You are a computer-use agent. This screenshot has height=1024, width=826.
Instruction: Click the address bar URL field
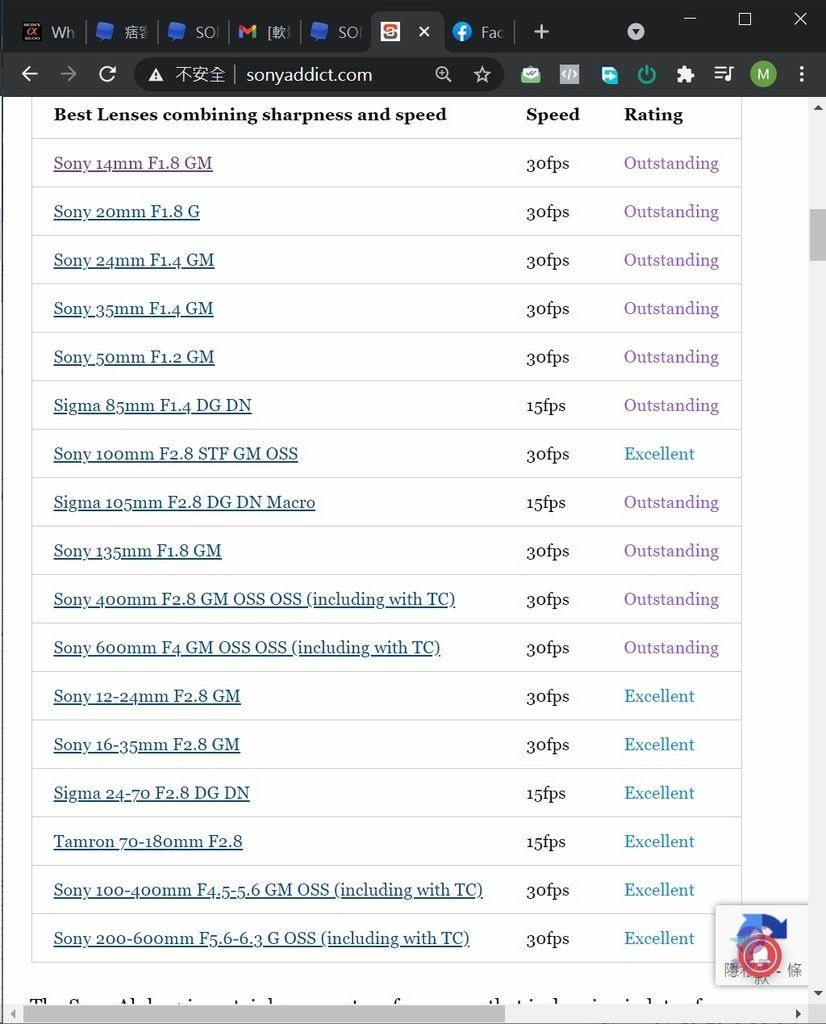(320, 74)
